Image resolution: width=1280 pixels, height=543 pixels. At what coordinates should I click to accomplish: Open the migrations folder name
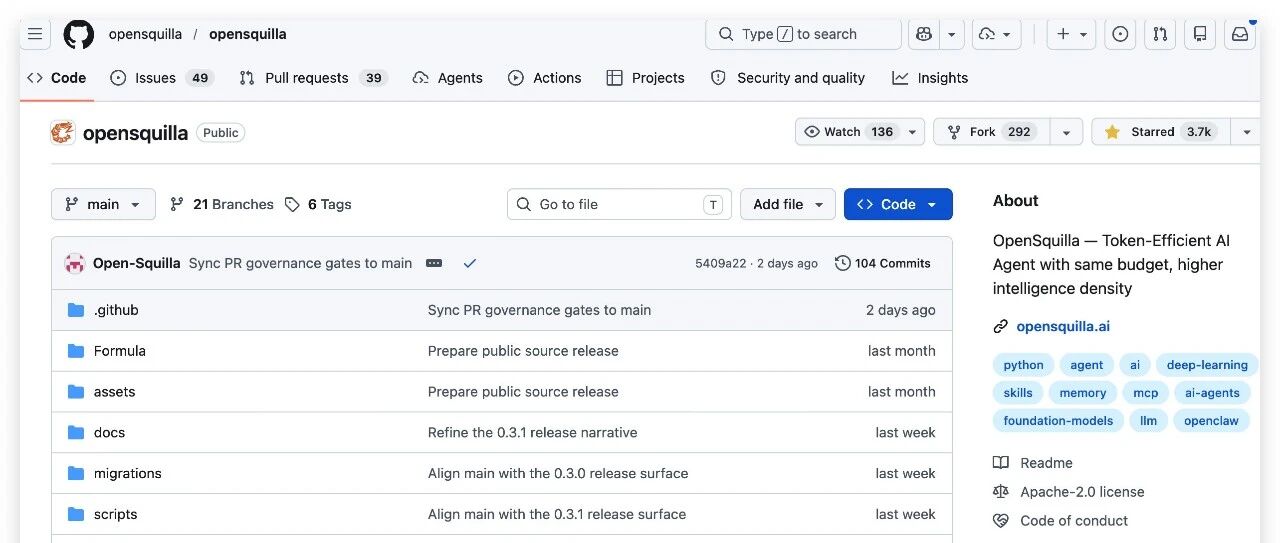tap(128, 473)
